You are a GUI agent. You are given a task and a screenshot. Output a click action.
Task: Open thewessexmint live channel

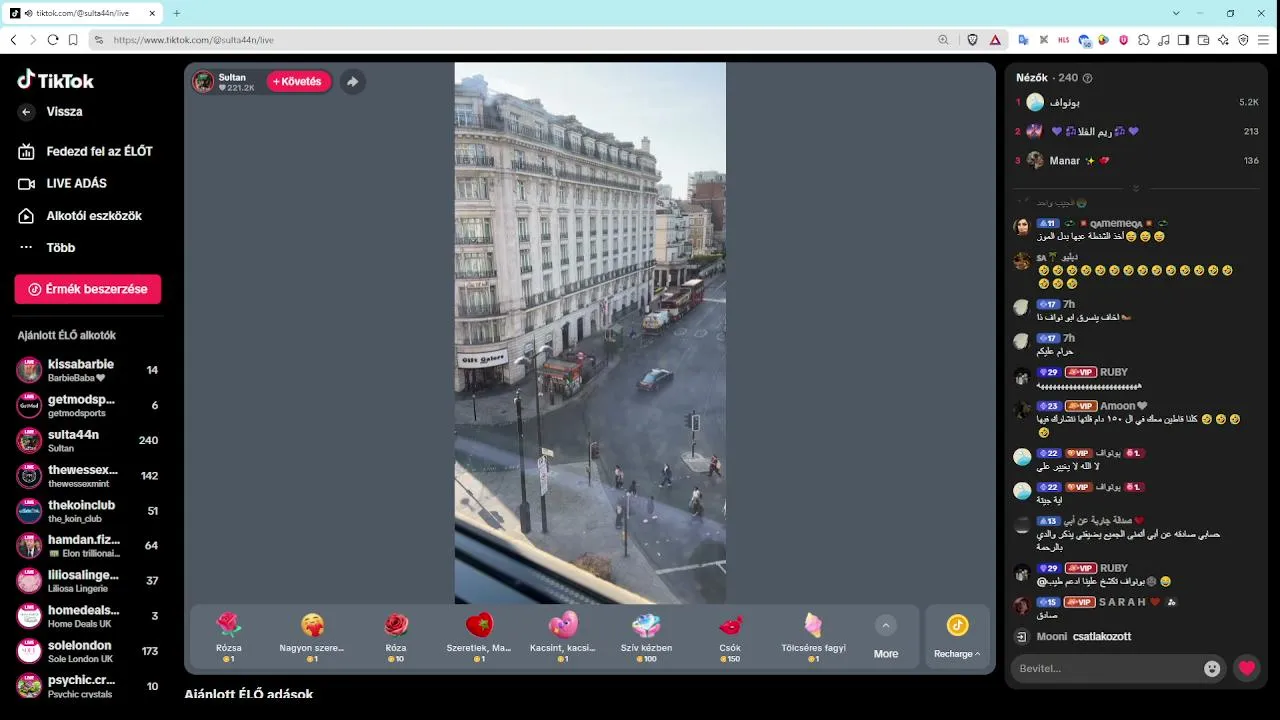pyautogui.click(x=88, y=475)
